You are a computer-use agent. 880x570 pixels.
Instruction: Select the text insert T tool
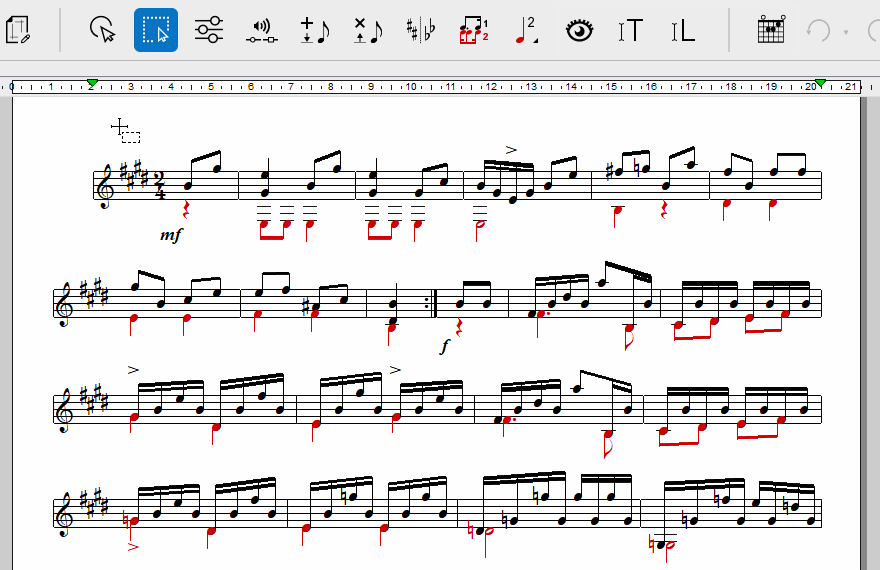pyautogui.click(x=631, y=31)
